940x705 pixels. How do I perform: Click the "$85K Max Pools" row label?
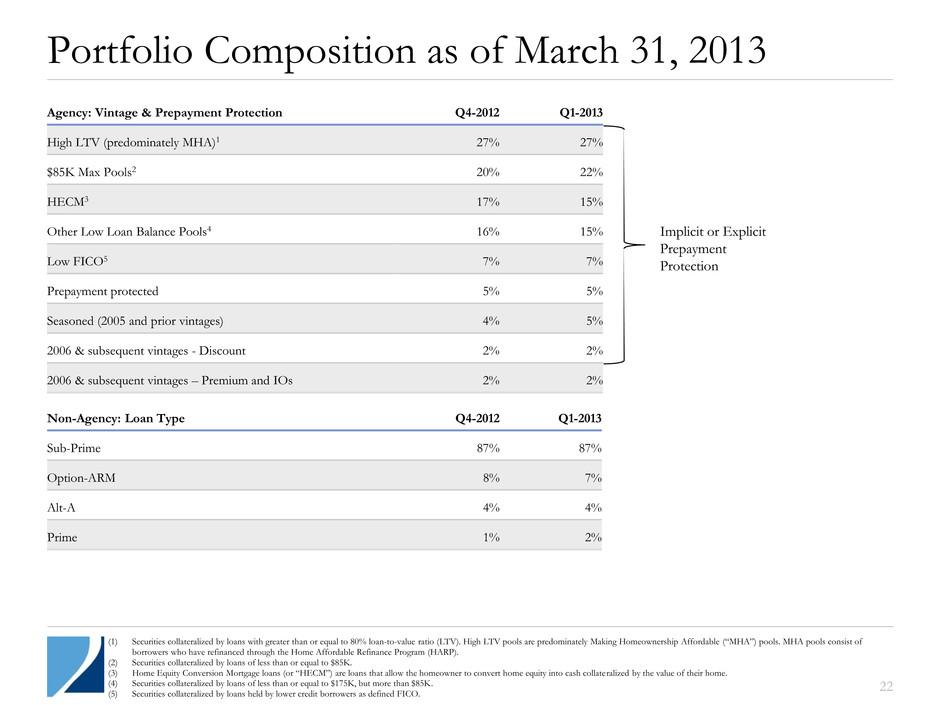point(91,173)
